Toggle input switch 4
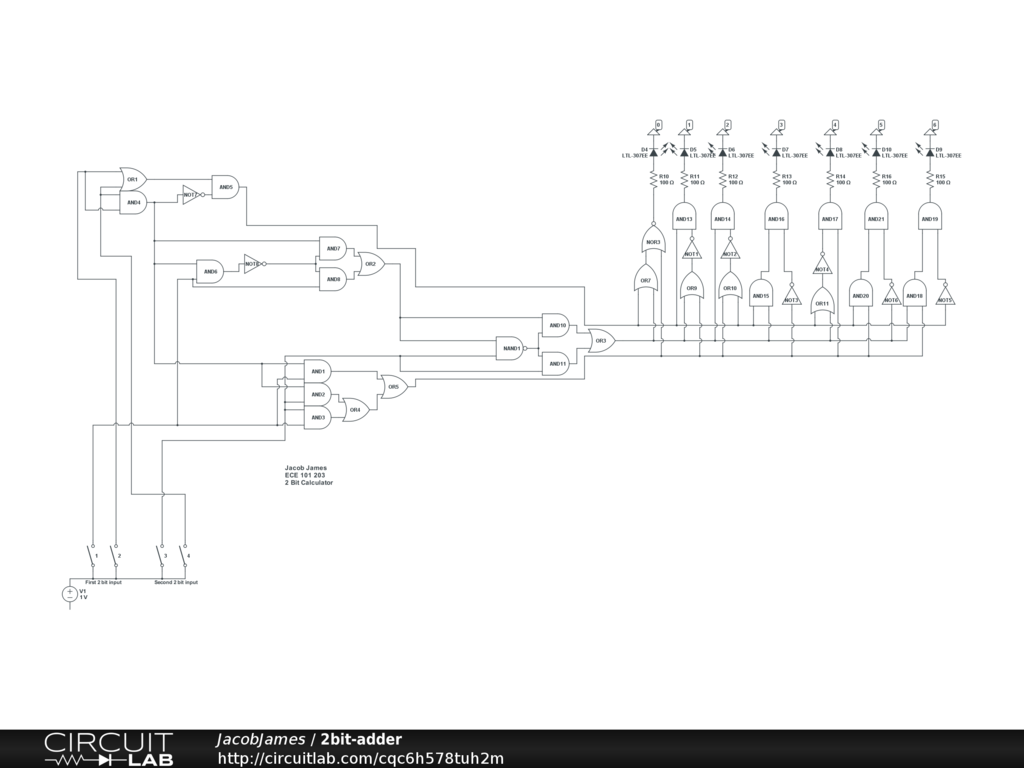This screenshot has width=1024, height=768. point(184,553)
